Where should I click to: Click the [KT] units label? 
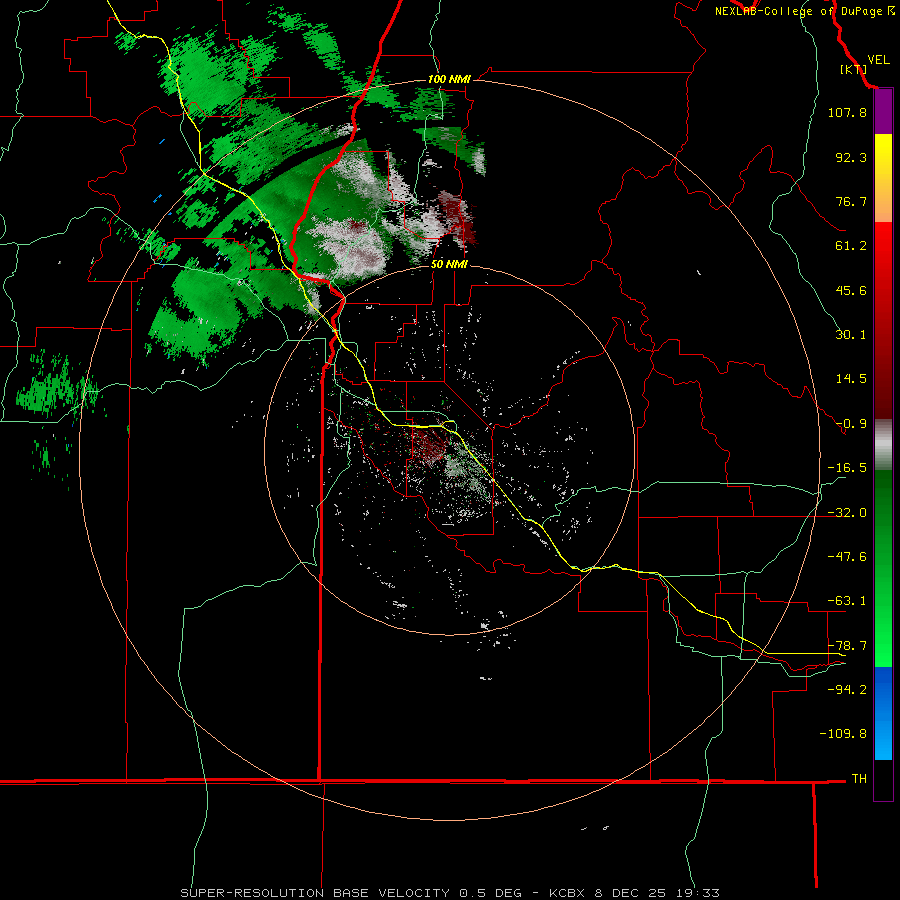853,69
